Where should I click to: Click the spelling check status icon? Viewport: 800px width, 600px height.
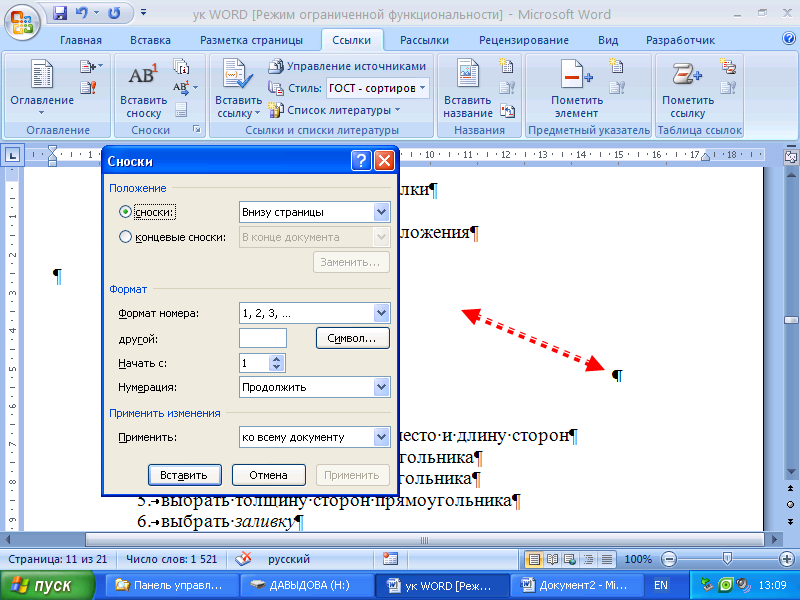point(243,559)
